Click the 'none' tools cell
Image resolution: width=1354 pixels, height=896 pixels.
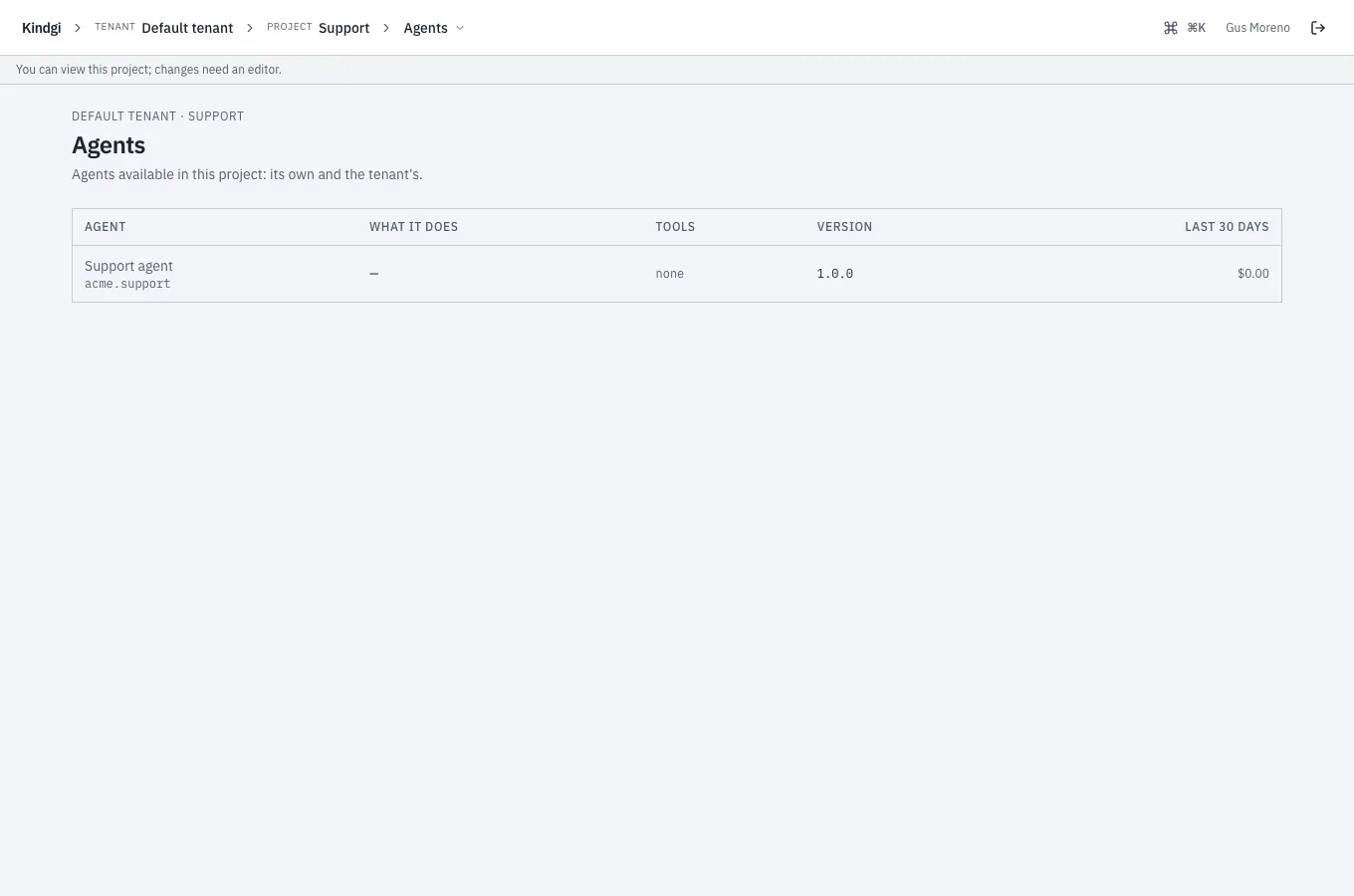(670, 274)
